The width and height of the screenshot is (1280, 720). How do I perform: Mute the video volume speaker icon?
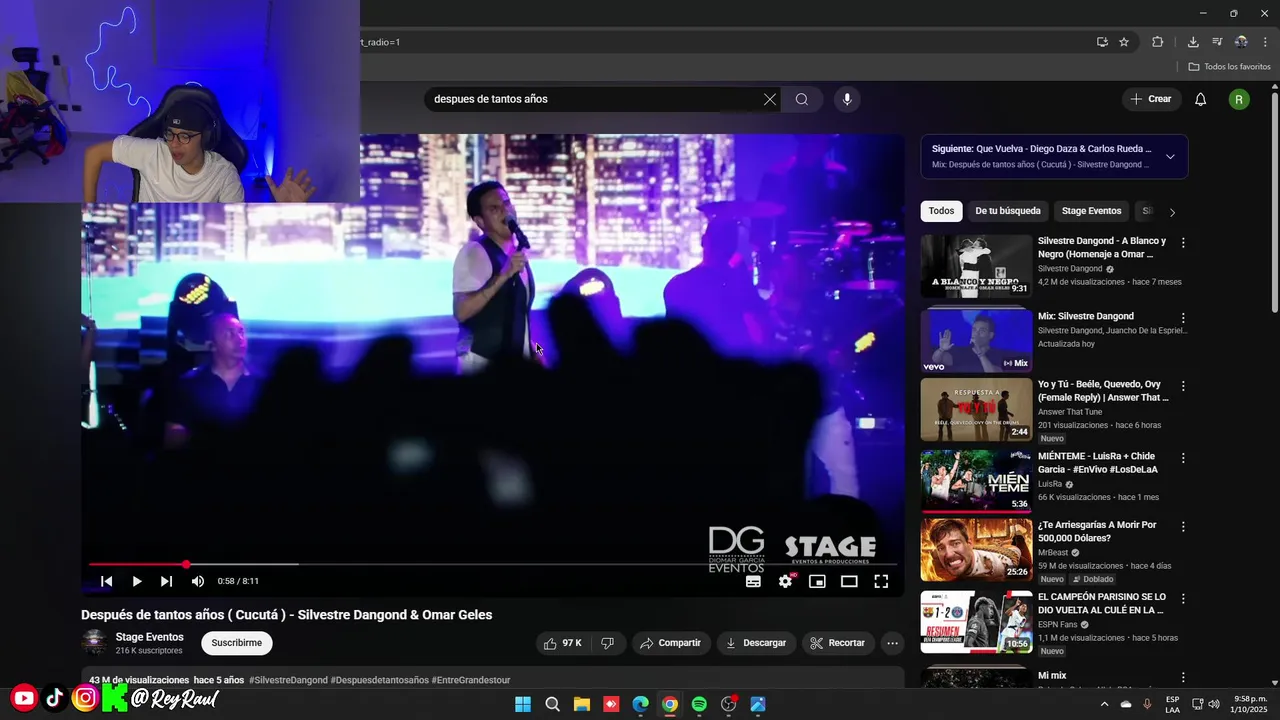point(198,581)
